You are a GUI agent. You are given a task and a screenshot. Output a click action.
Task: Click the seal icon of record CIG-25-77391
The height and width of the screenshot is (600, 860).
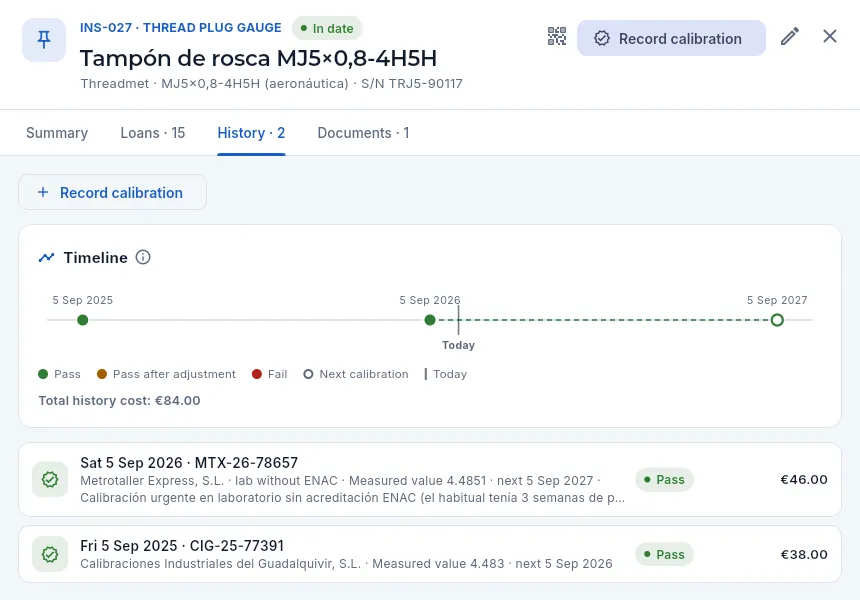(x=50, y=554)
